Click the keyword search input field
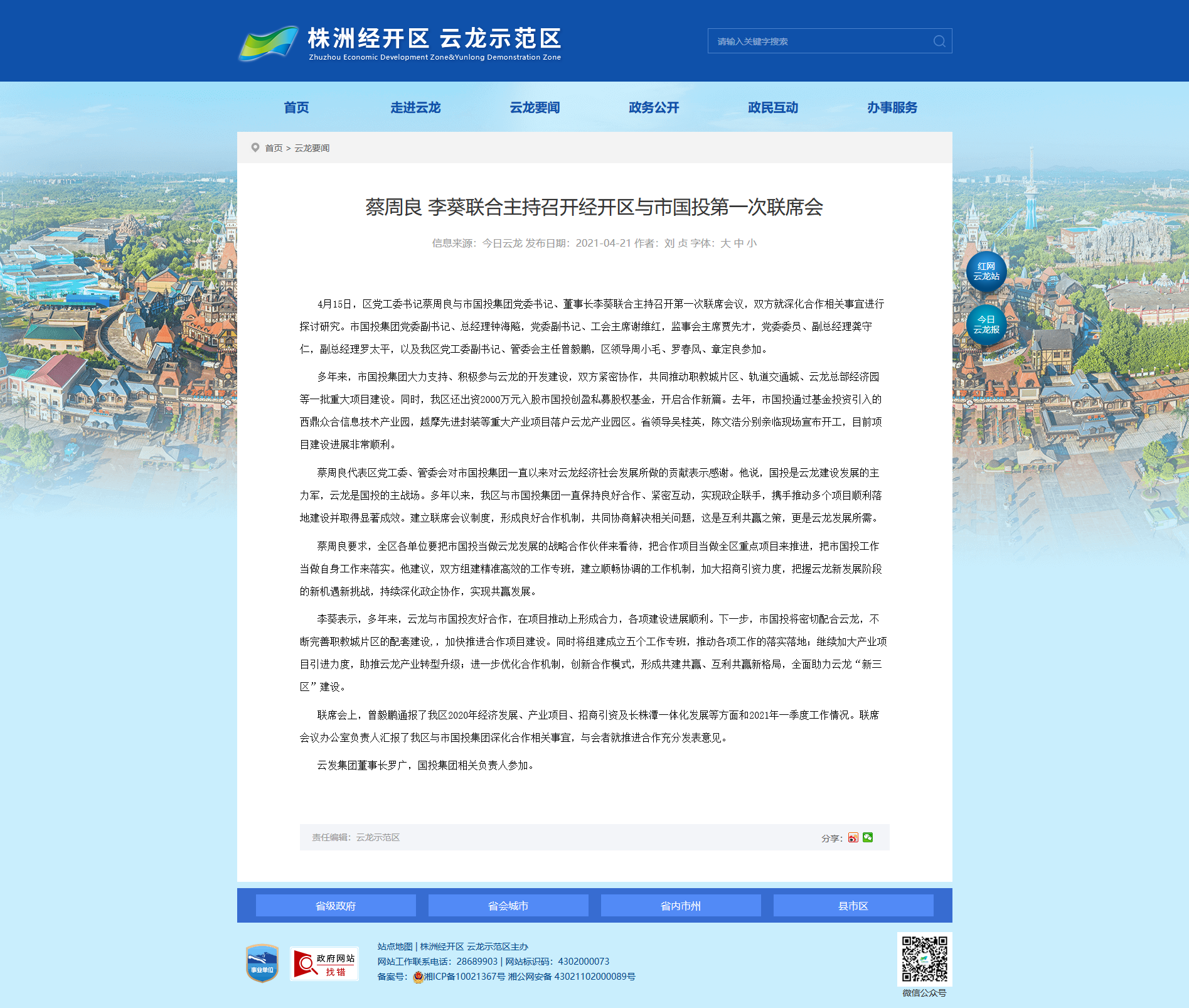This screenshot has width=1189, height=1008. (x=819, y=41)
